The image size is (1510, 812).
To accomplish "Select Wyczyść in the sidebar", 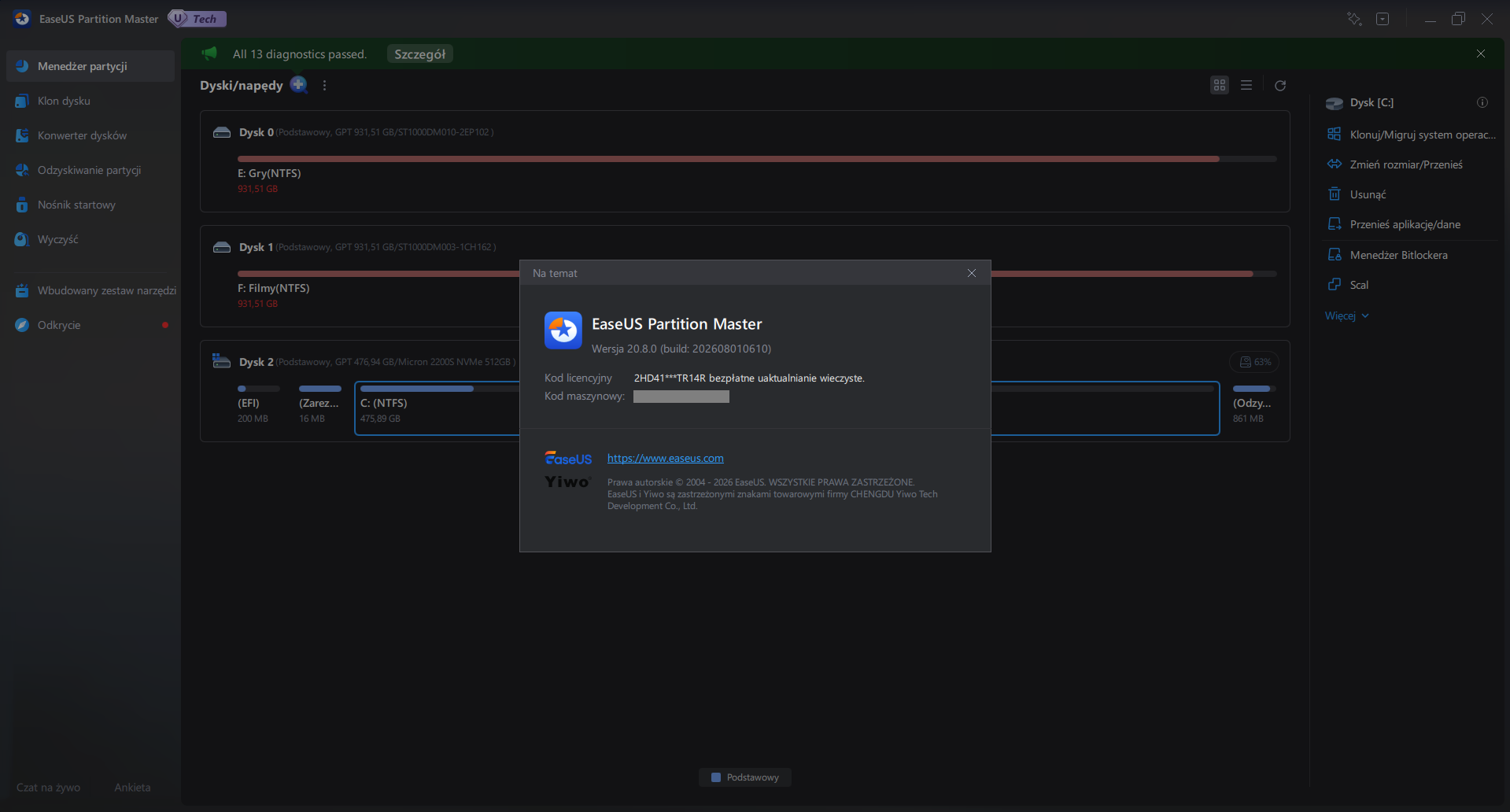I will click(90, 239).
